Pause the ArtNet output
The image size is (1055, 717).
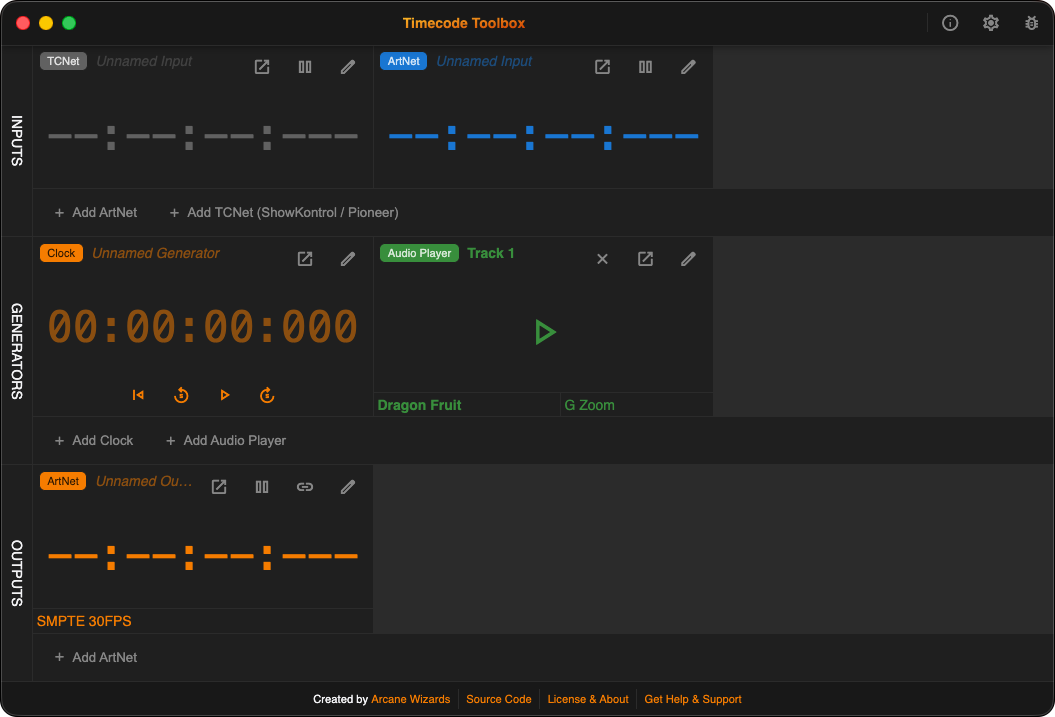262,487
